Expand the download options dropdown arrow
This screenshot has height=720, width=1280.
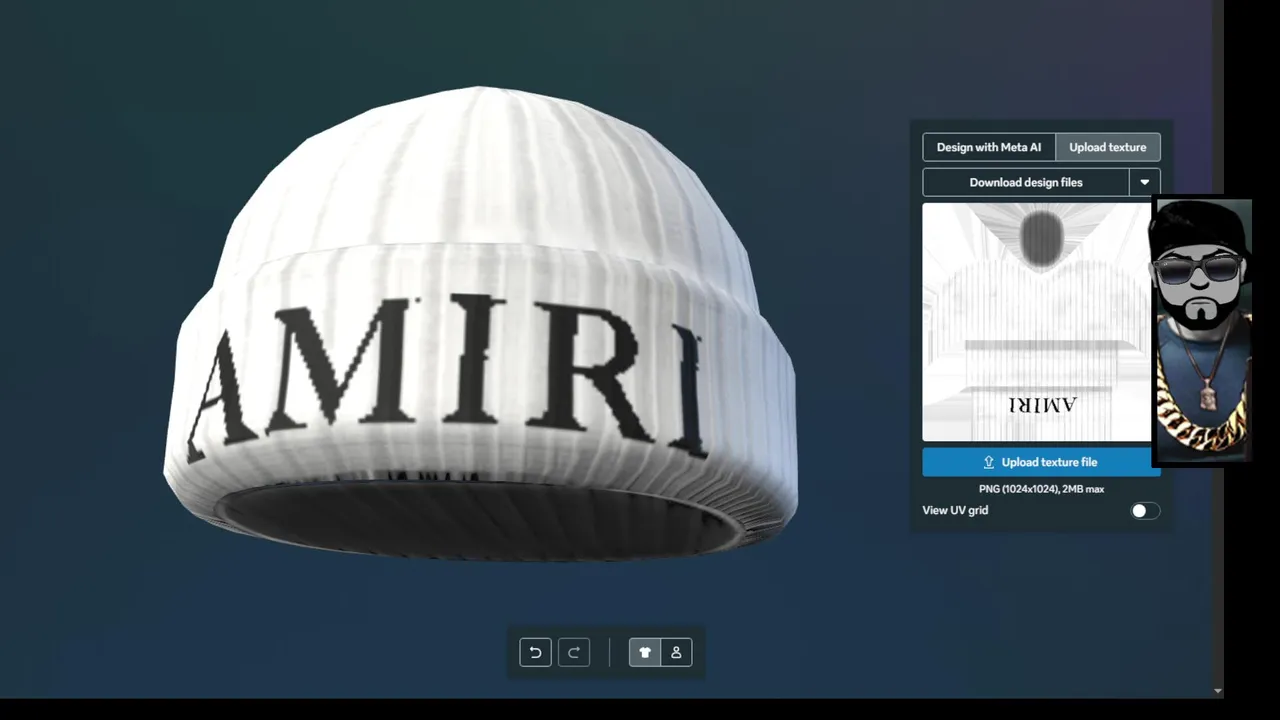tap(1145, 182)
